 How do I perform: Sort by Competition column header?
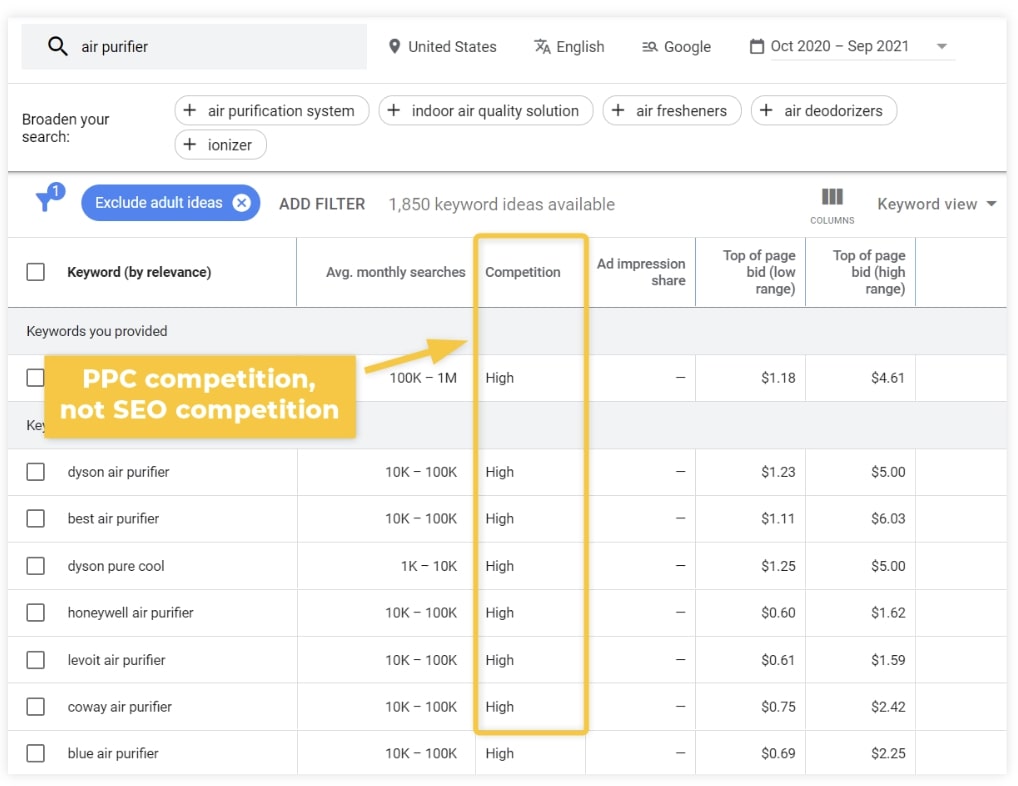(x=523, y=272)
